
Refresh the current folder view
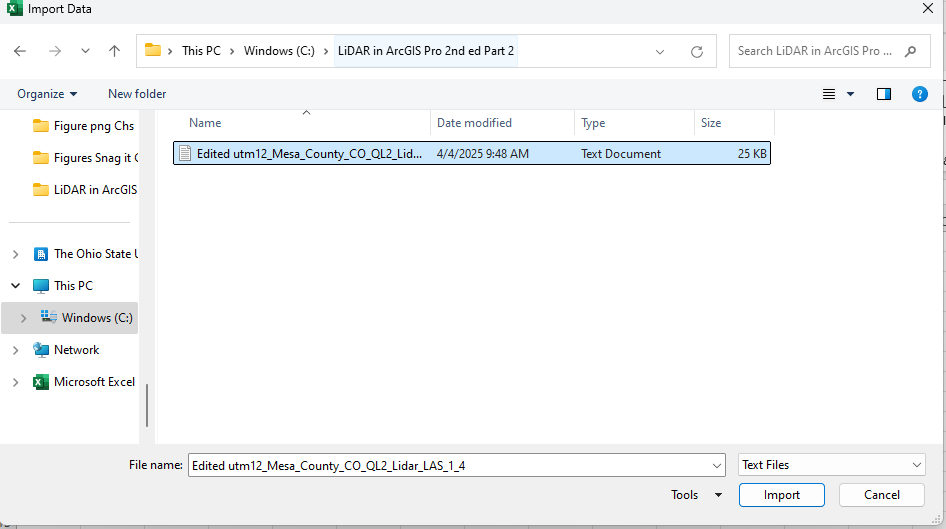(x=697, y=52)
